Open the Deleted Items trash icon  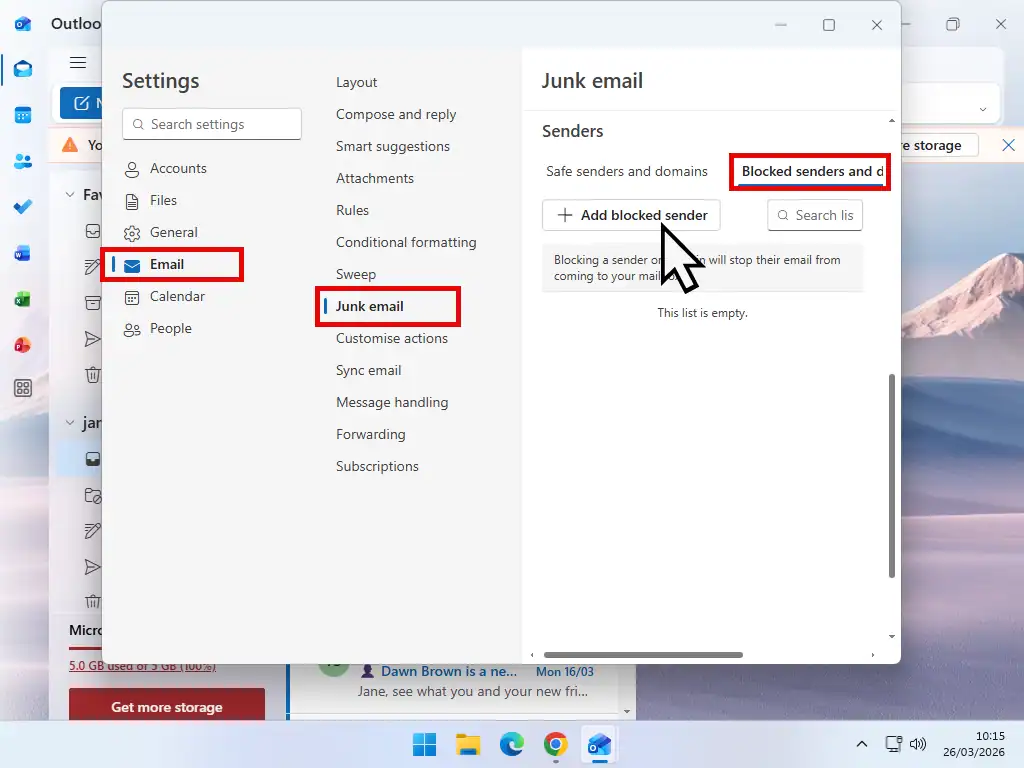pos(93,375)
